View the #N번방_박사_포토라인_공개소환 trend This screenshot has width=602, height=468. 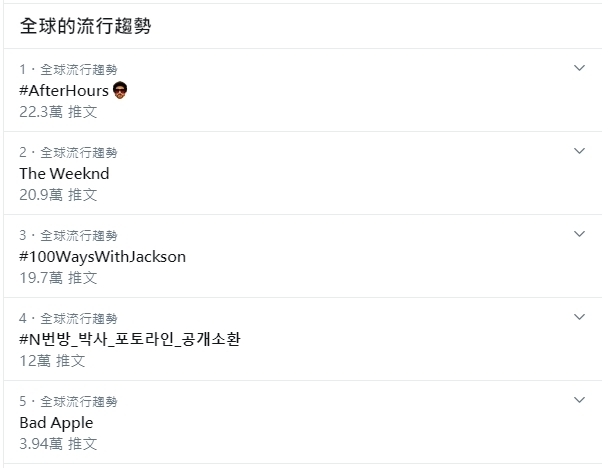tap(130, 339)
